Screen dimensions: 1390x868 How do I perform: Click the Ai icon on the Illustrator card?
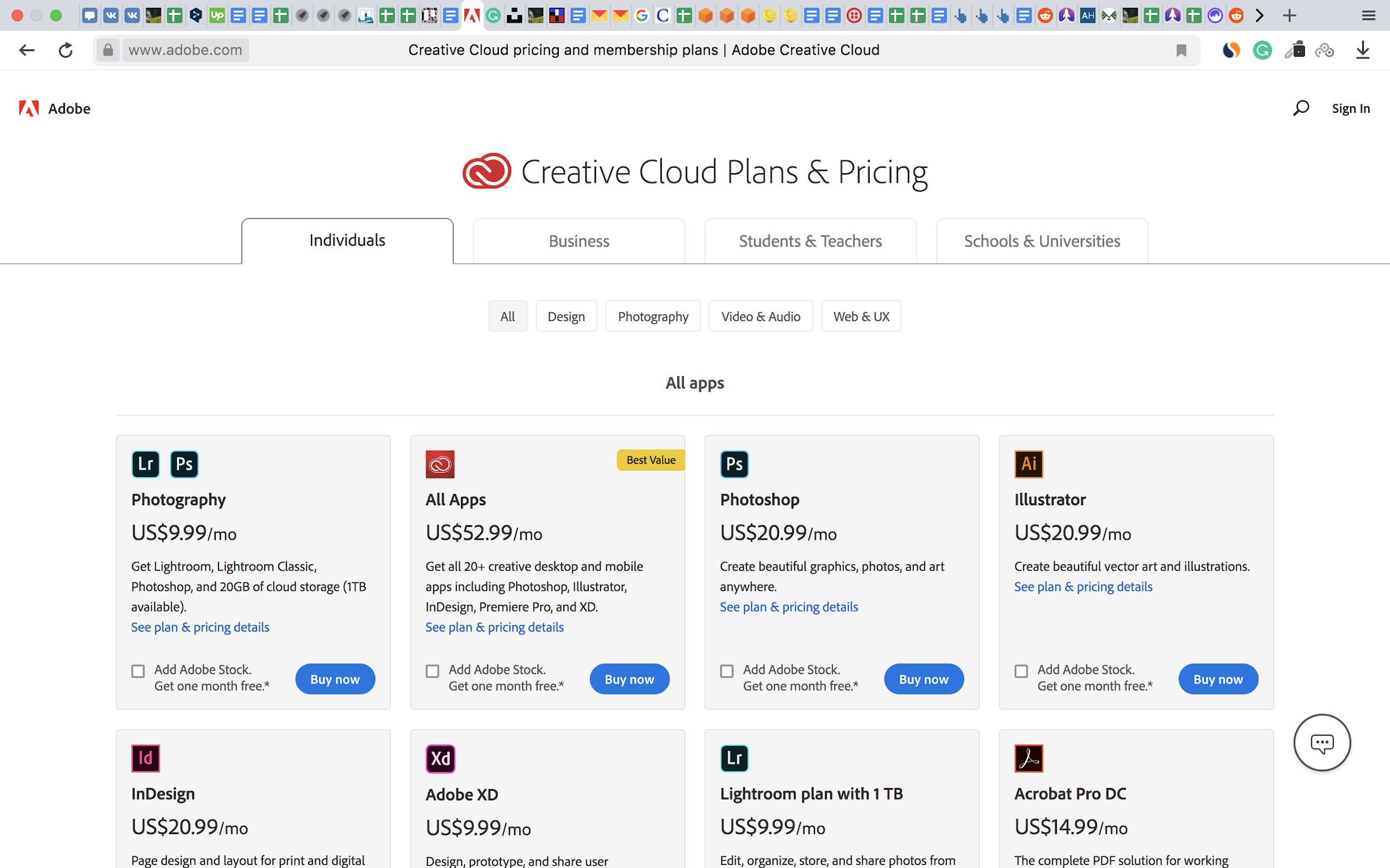coord(1029,464)
